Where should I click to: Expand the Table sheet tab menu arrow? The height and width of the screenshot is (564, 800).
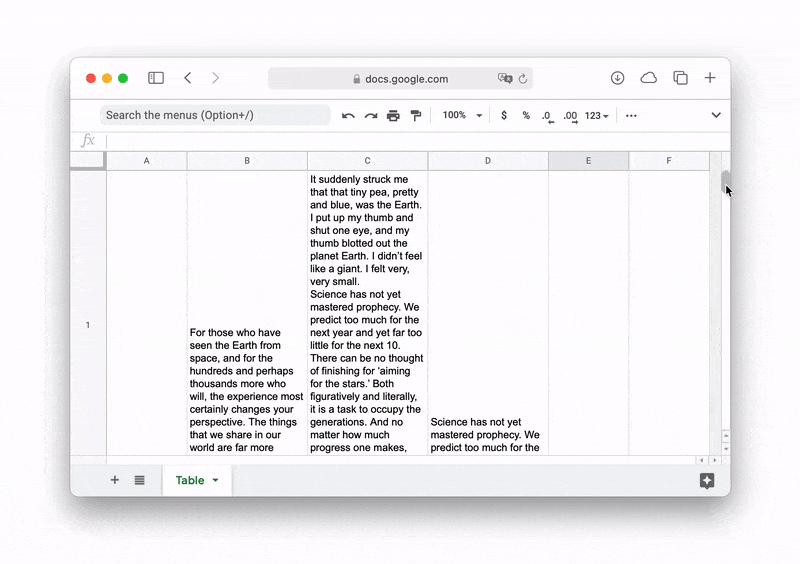click(x=215, y=481)
